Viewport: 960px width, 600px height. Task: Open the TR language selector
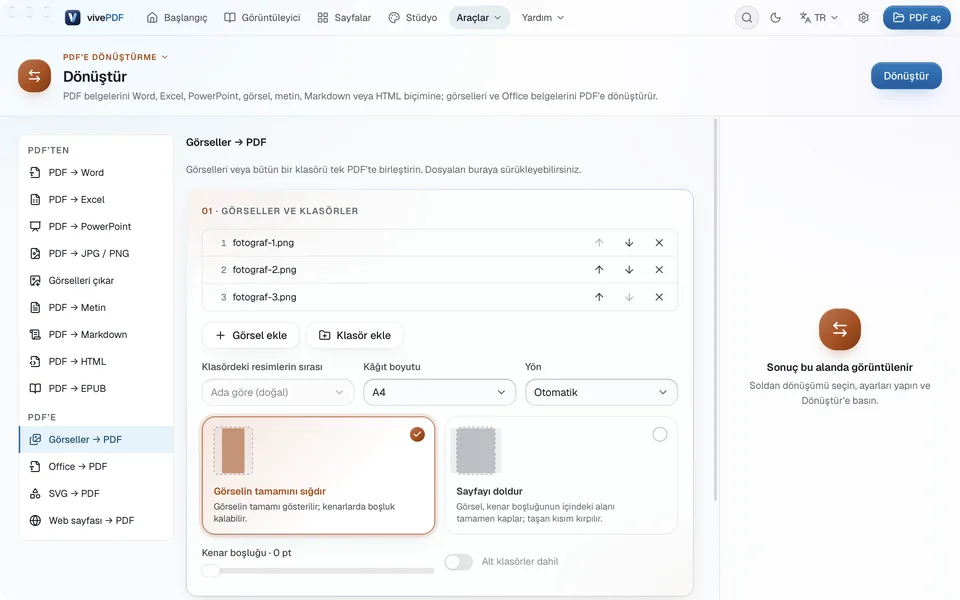(819, 18)
